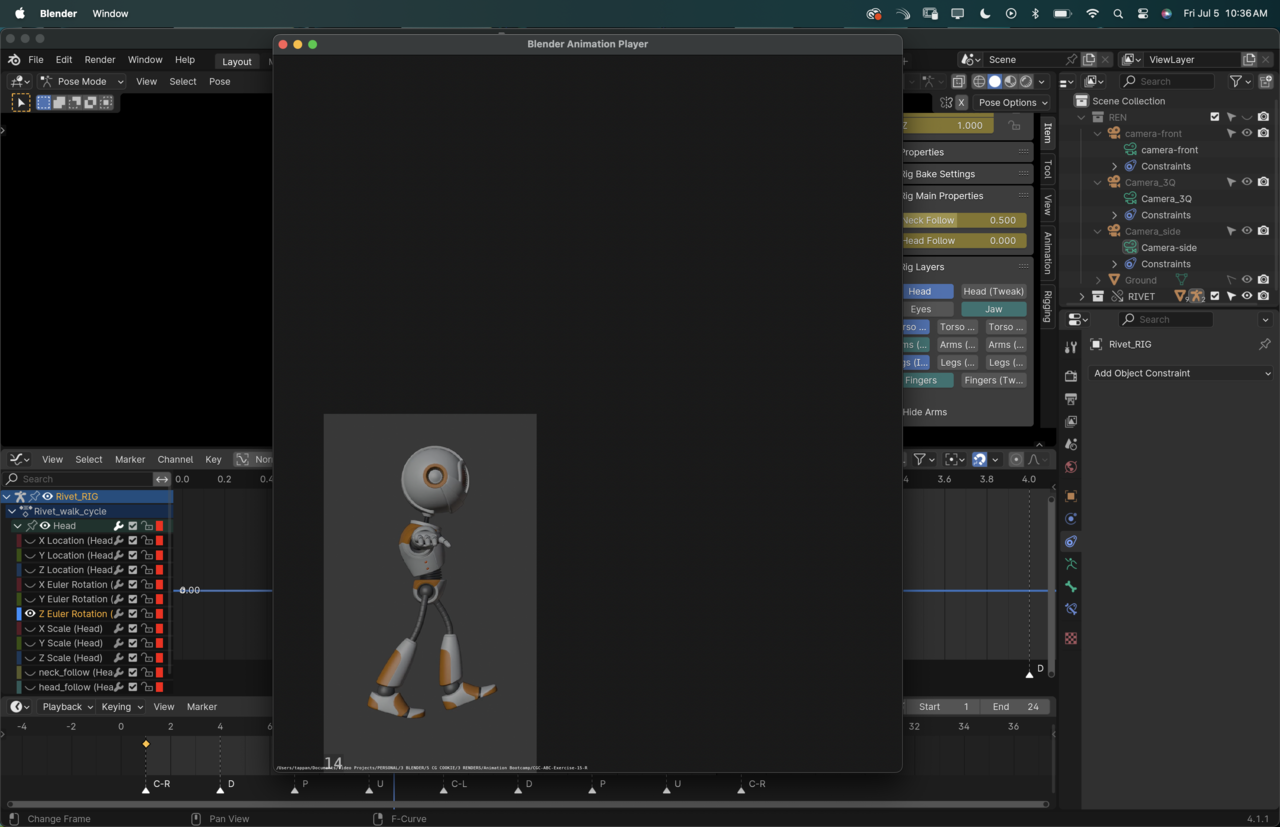
Task: Select solid viewport shading mode
Action: [x=995, y=82]
